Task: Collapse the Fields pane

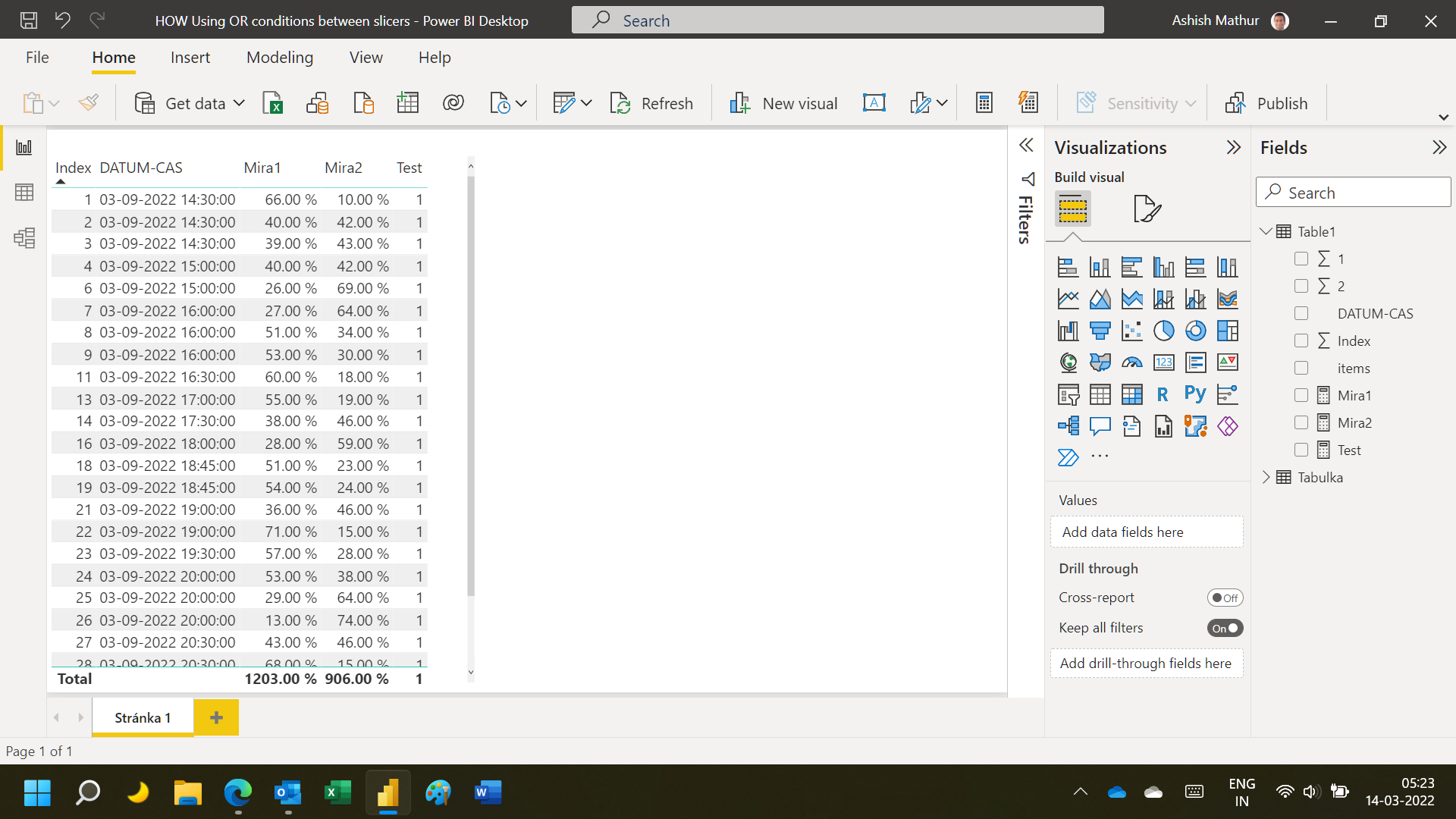Action: (1439, 147)
